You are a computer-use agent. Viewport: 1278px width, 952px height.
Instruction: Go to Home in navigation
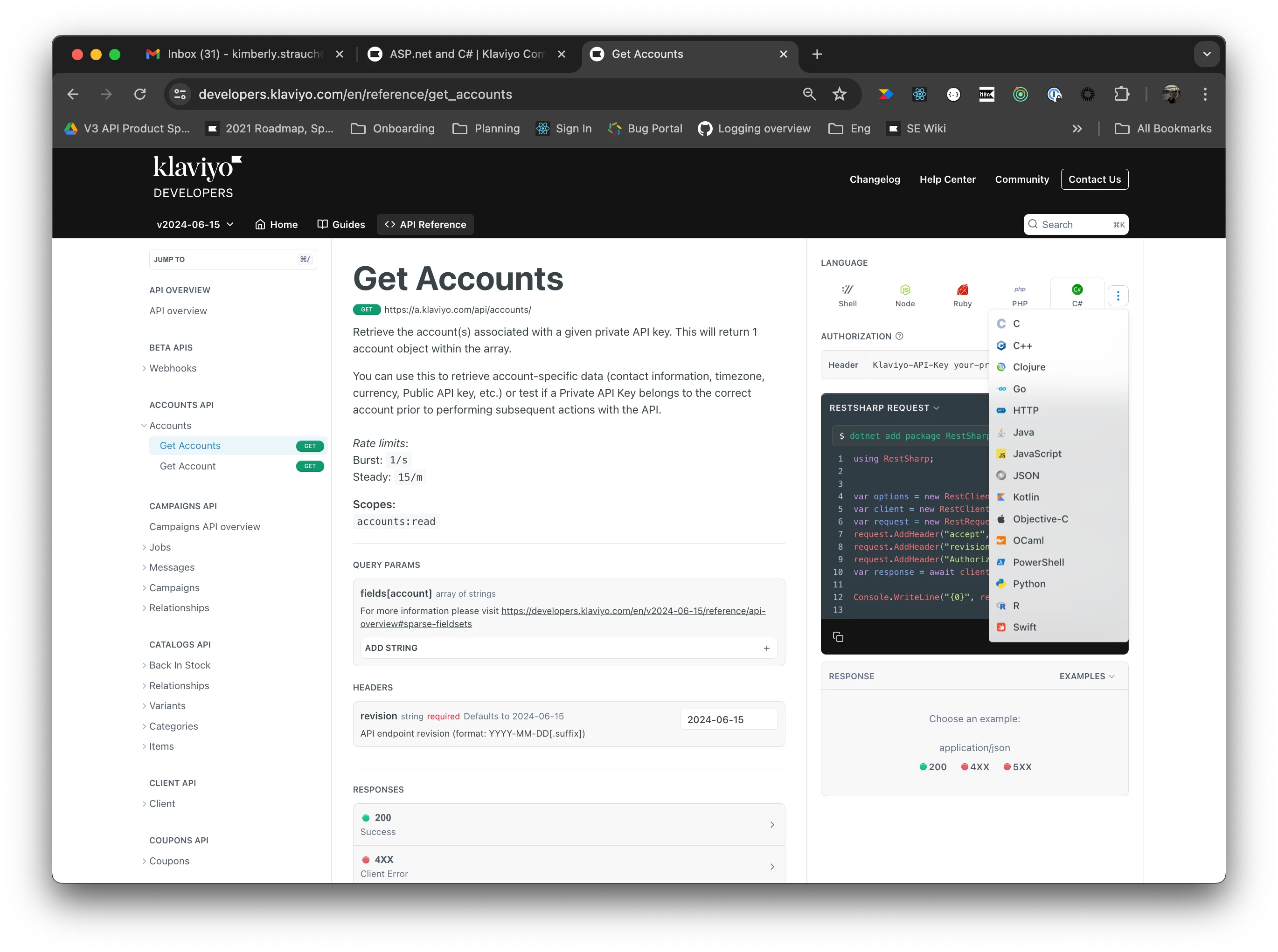pyautogui.click(x=276, y=224)
